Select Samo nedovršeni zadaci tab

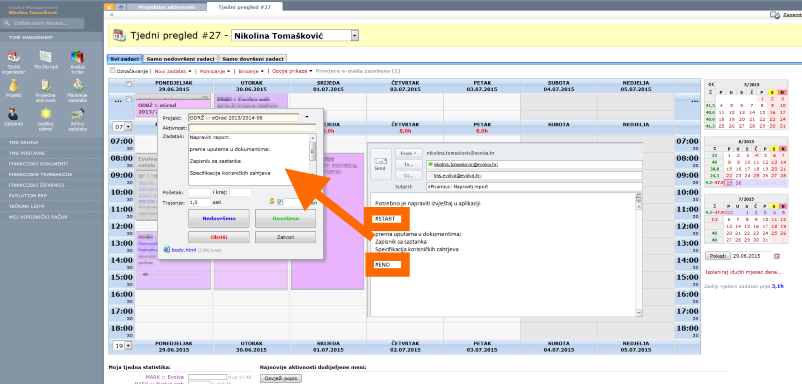pyautogui.click(x=180, y=59)
